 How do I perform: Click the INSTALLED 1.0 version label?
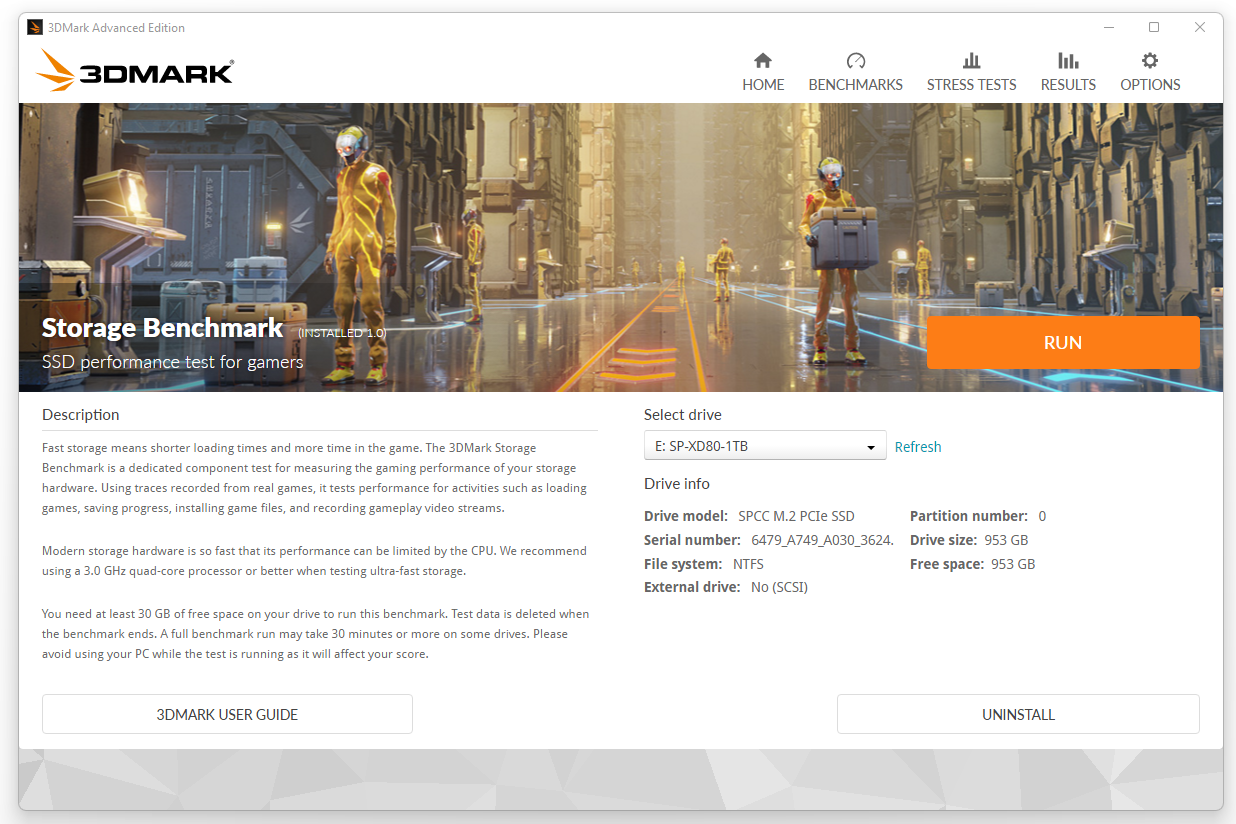coord(342,332)
